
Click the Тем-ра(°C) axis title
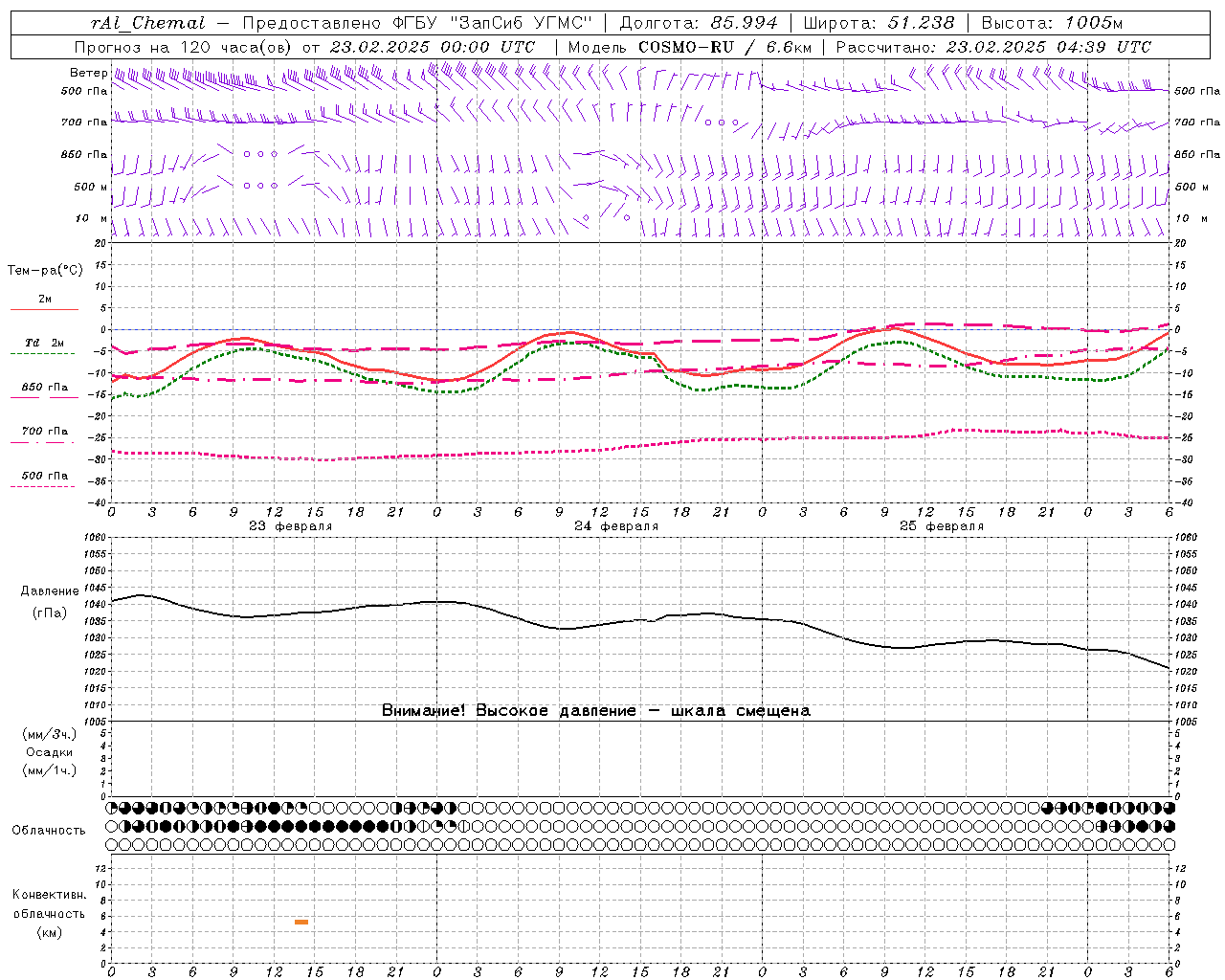coord(45,271)
